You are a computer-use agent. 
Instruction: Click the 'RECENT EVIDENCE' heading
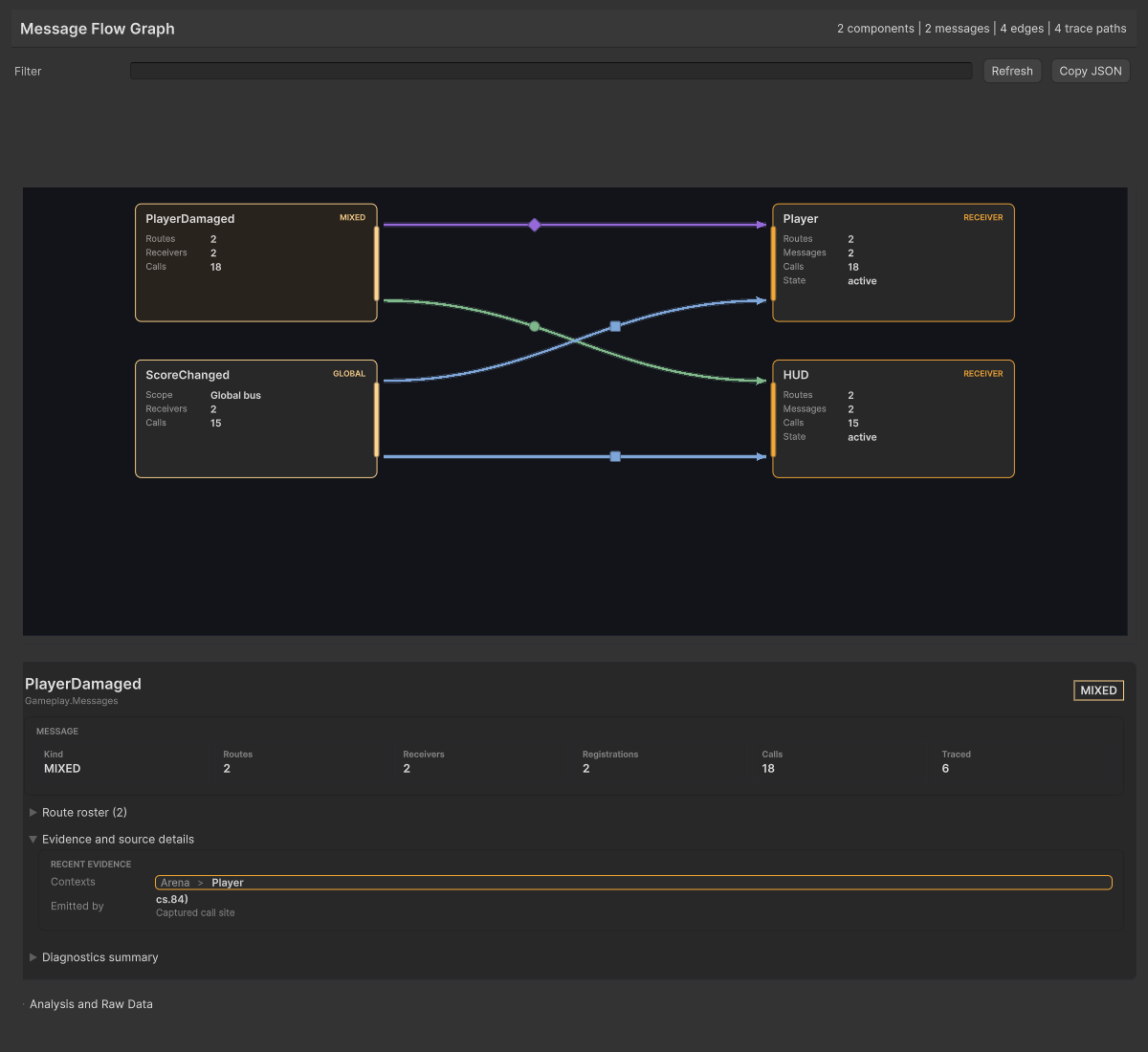coord(91,864)
